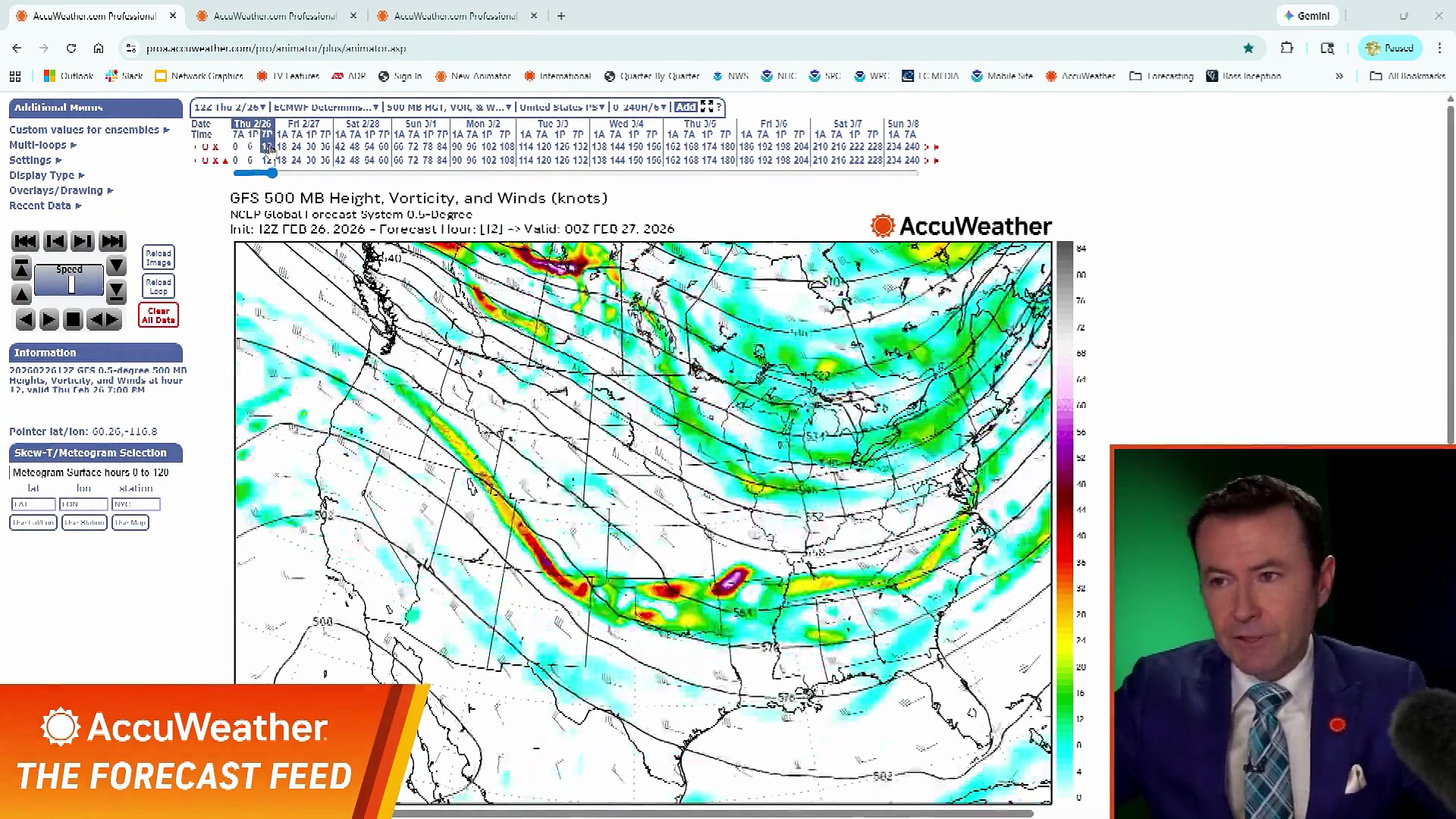Expand the Multi-loops menu
This screenshot has width=1456, height=819.
pos(42,145)
